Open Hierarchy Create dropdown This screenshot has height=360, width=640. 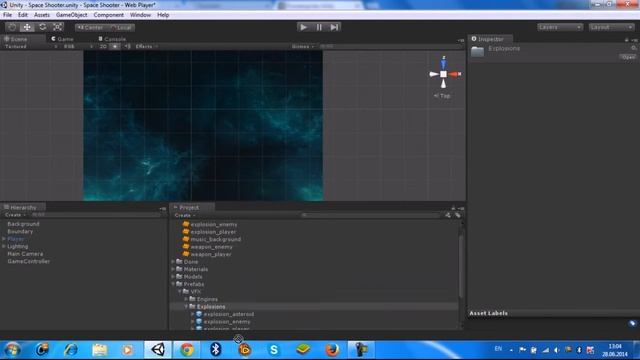(x=15, y=215)
